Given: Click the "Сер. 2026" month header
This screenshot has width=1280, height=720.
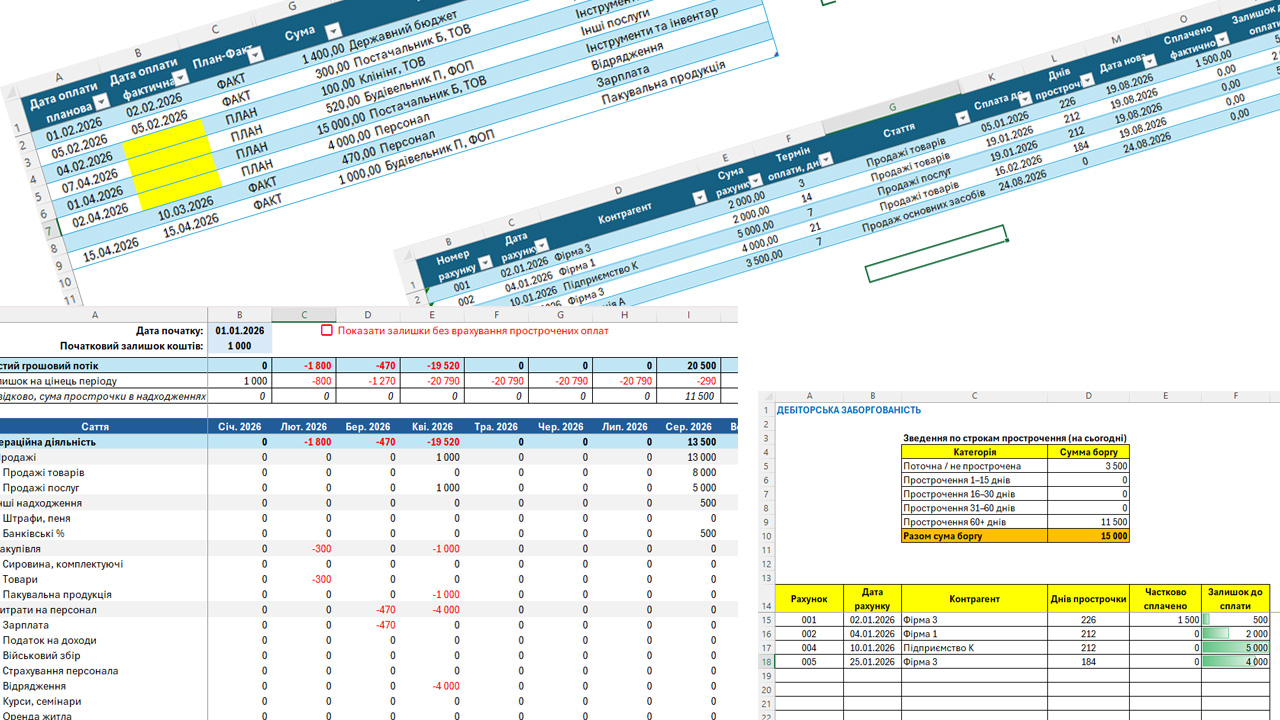Looking at the screenshot, I should click(688, 427).
